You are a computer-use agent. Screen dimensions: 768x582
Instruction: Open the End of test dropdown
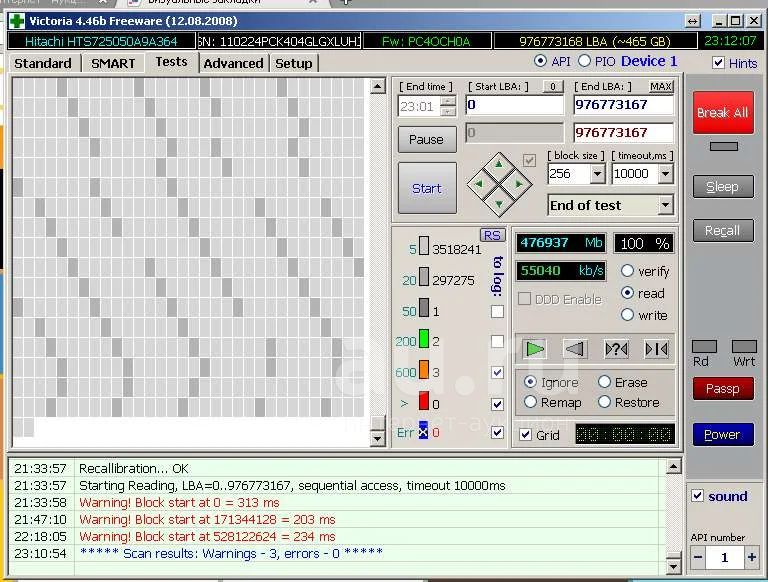[x=665, y=205]
